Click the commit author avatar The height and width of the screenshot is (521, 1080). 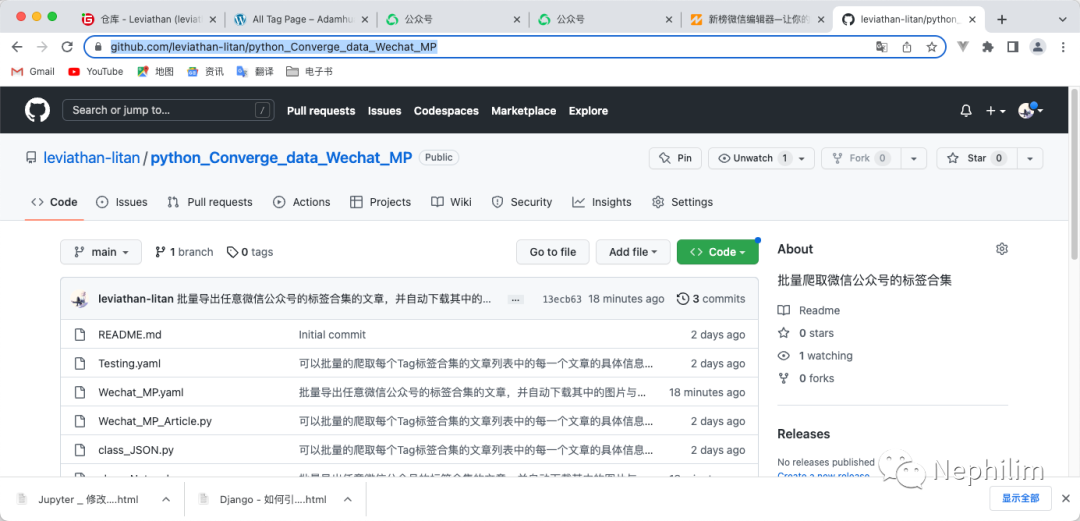pyautogui.click(x=81, y=299)
